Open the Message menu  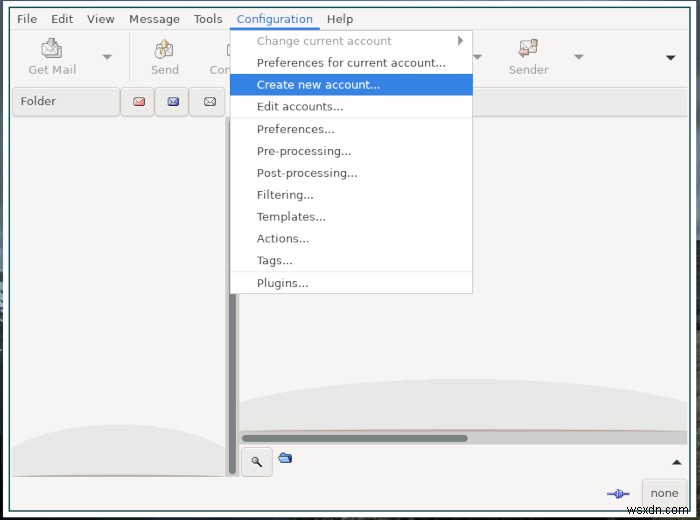coord(154,19)
